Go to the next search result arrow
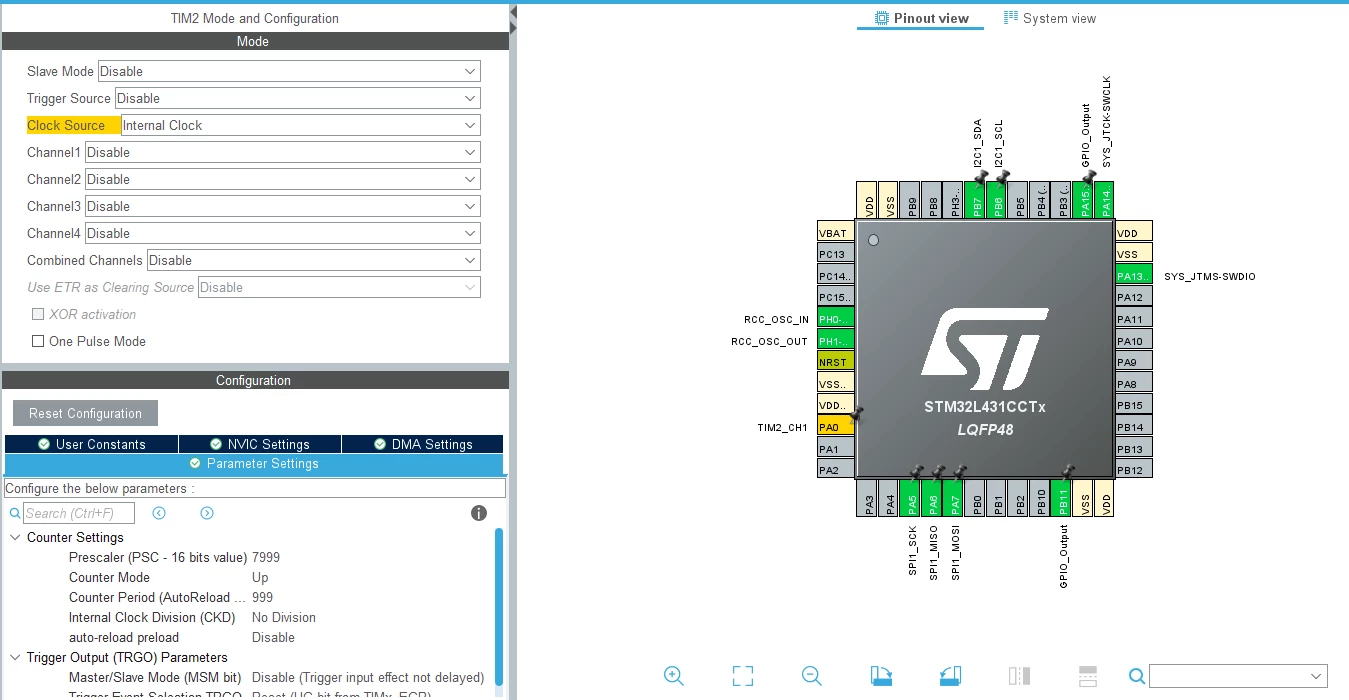The image size is (1349, 700). (x=207, y=513)
